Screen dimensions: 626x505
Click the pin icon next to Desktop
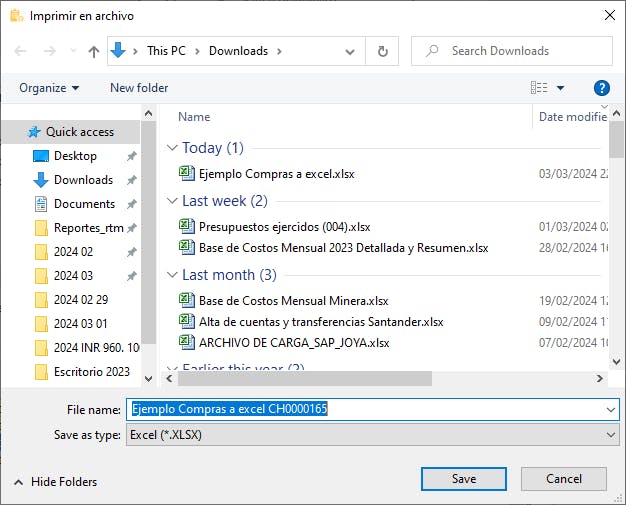pos(132,156)
